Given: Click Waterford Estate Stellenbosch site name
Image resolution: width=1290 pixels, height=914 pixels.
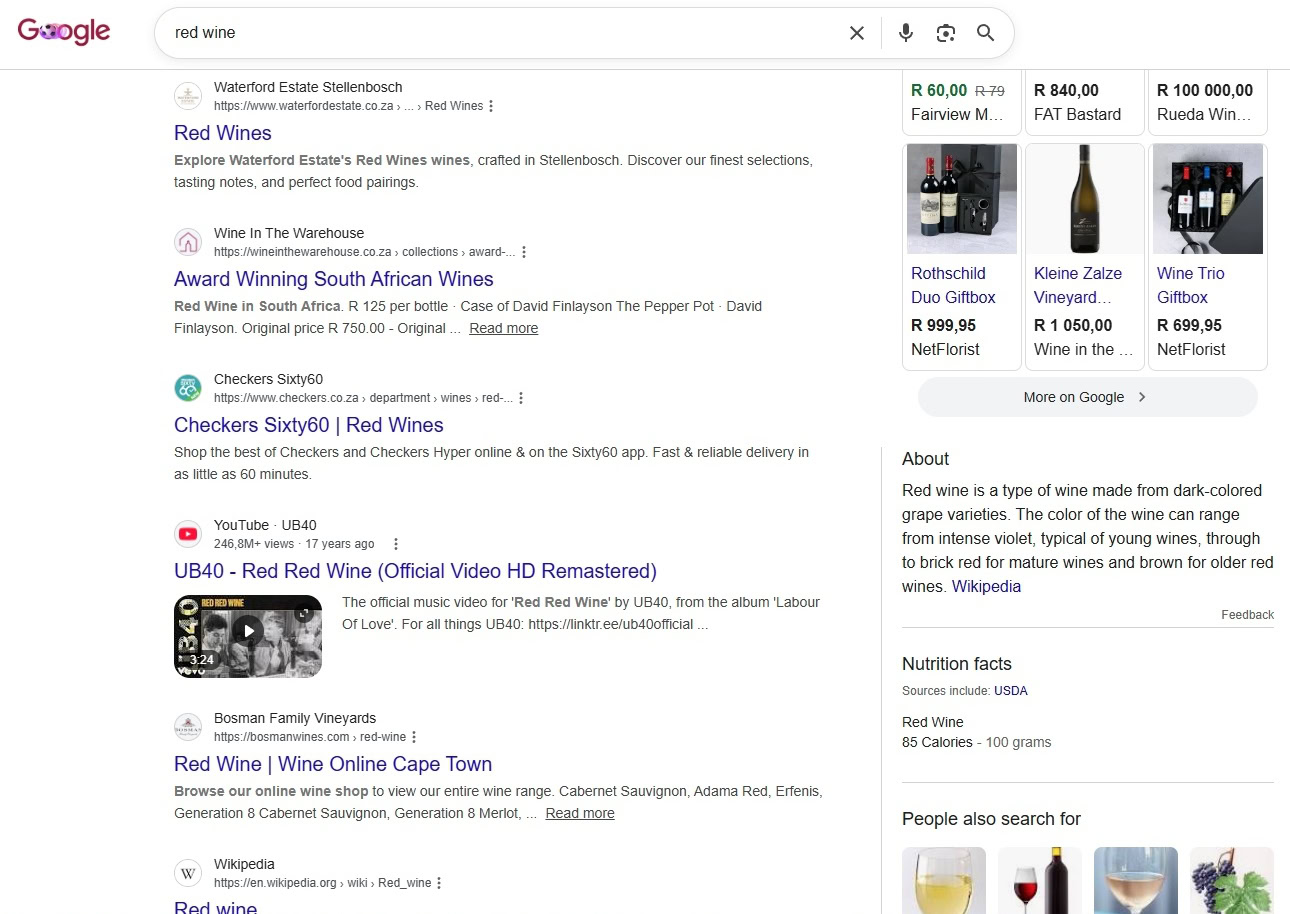Looking at the screenshot, I should pos(308,87).
